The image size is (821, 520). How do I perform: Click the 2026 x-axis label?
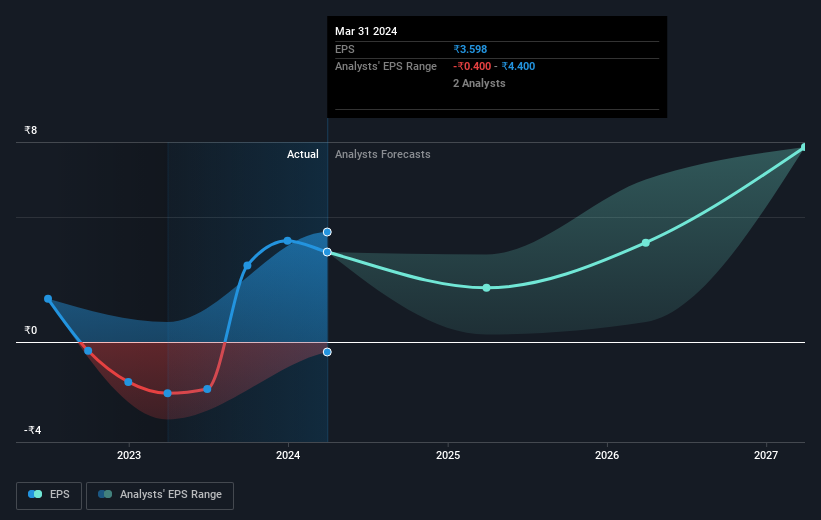607,455
